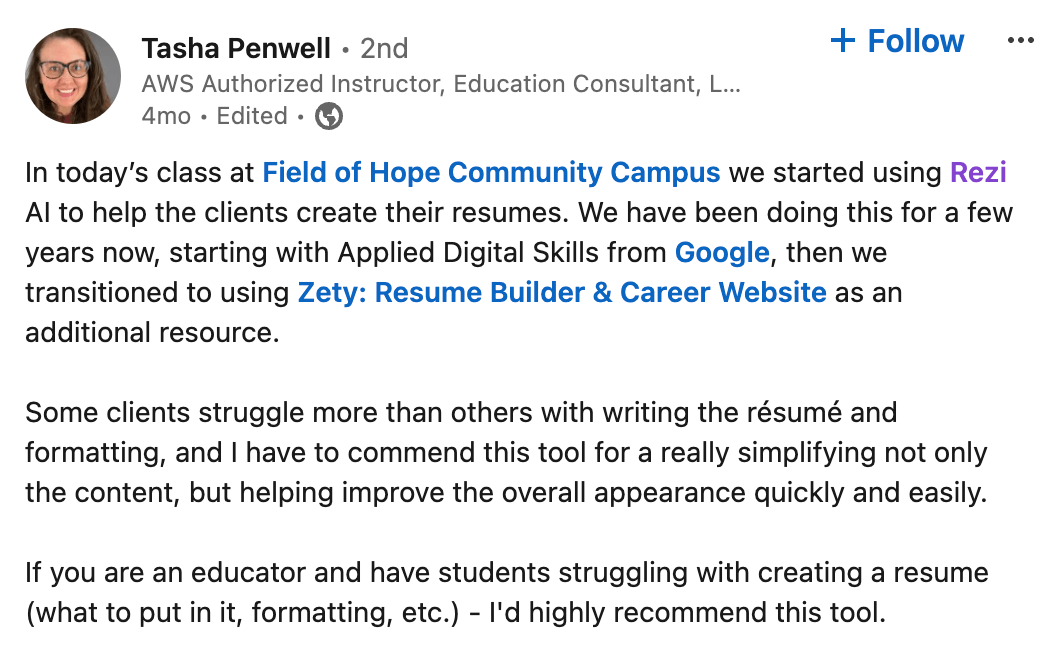The width and height of the screenshot is (1058, 646).
Task: Visit the Google company mention
Action: (x=722, y=253)
